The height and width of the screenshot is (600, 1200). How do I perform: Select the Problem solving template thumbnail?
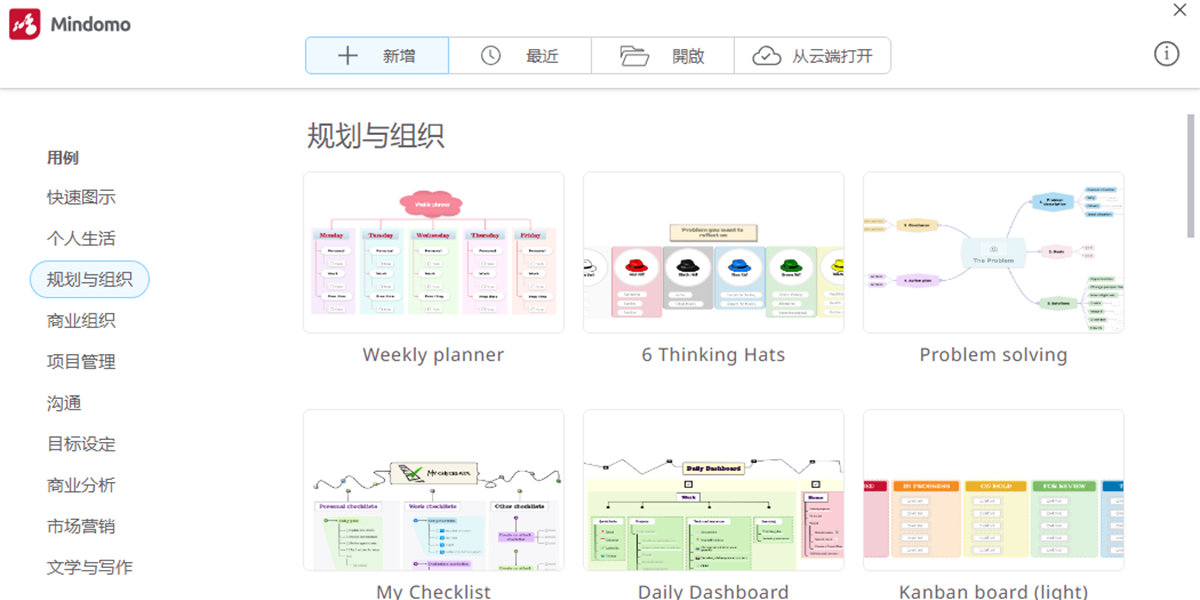(x=993, y=252)
